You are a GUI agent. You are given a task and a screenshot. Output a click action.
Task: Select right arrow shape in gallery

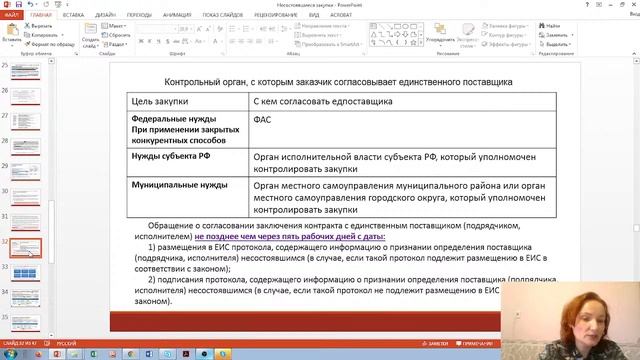coord(398,34)
